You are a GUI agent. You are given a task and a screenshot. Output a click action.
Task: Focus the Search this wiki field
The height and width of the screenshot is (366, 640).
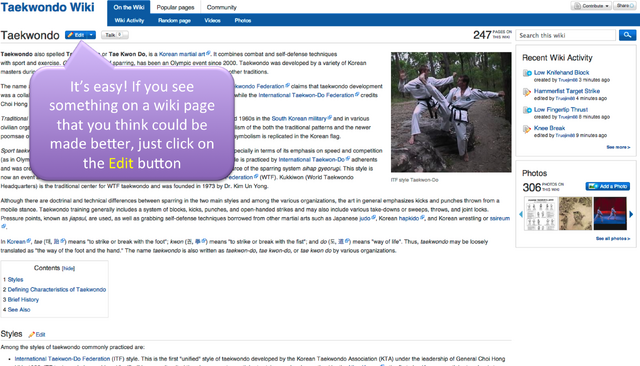[565, 35]
